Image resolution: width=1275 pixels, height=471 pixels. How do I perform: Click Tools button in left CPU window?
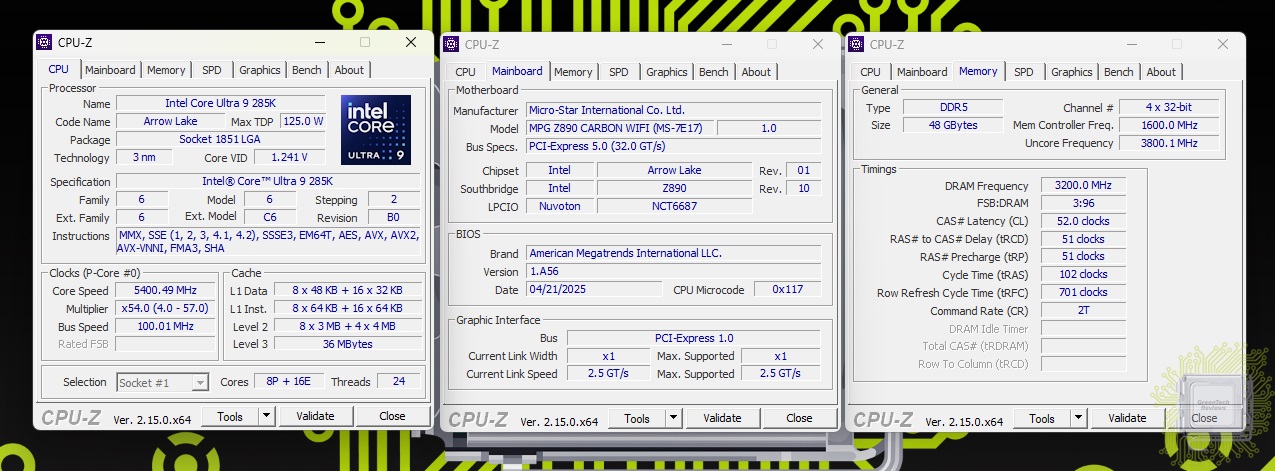[230, 416]
